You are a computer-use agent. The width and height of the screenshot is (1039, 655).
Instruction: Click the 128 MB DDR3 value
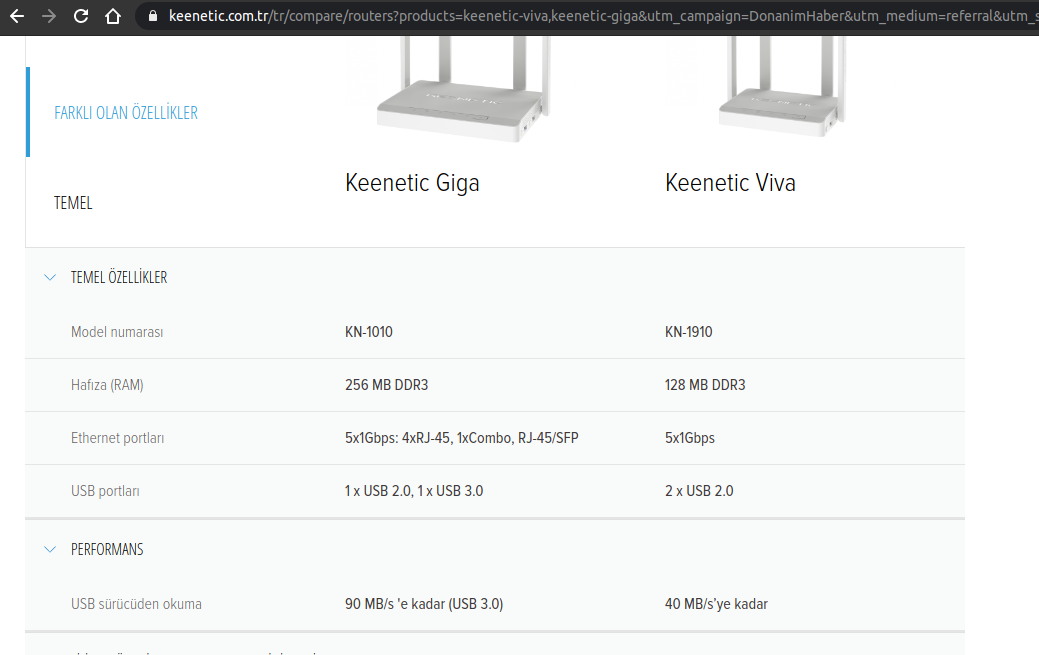[706, 385]
